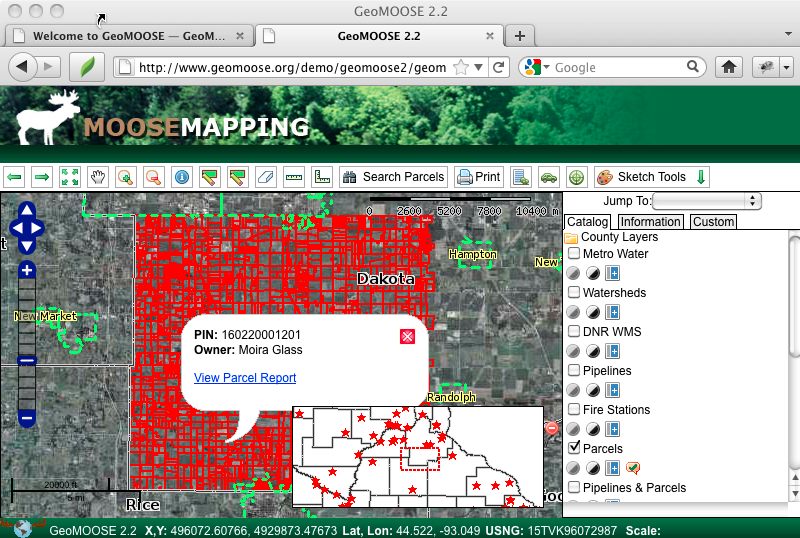Click the green car toolbar icon
The height and width of the screenshot is (538, 800).
pos(548,177)
